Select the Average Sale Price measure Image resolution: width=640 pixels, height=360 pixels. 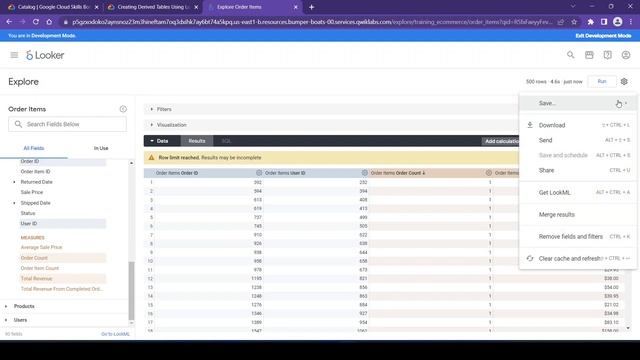[x=41, y=247]
